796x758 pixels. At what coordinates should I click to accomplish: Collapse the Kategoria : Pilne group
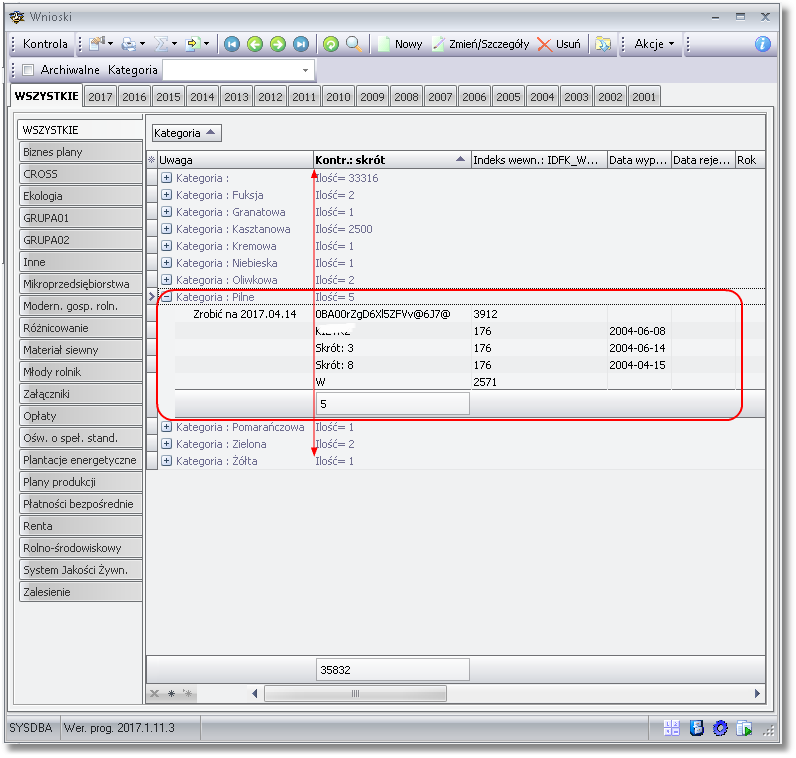[x=167, y=297]
